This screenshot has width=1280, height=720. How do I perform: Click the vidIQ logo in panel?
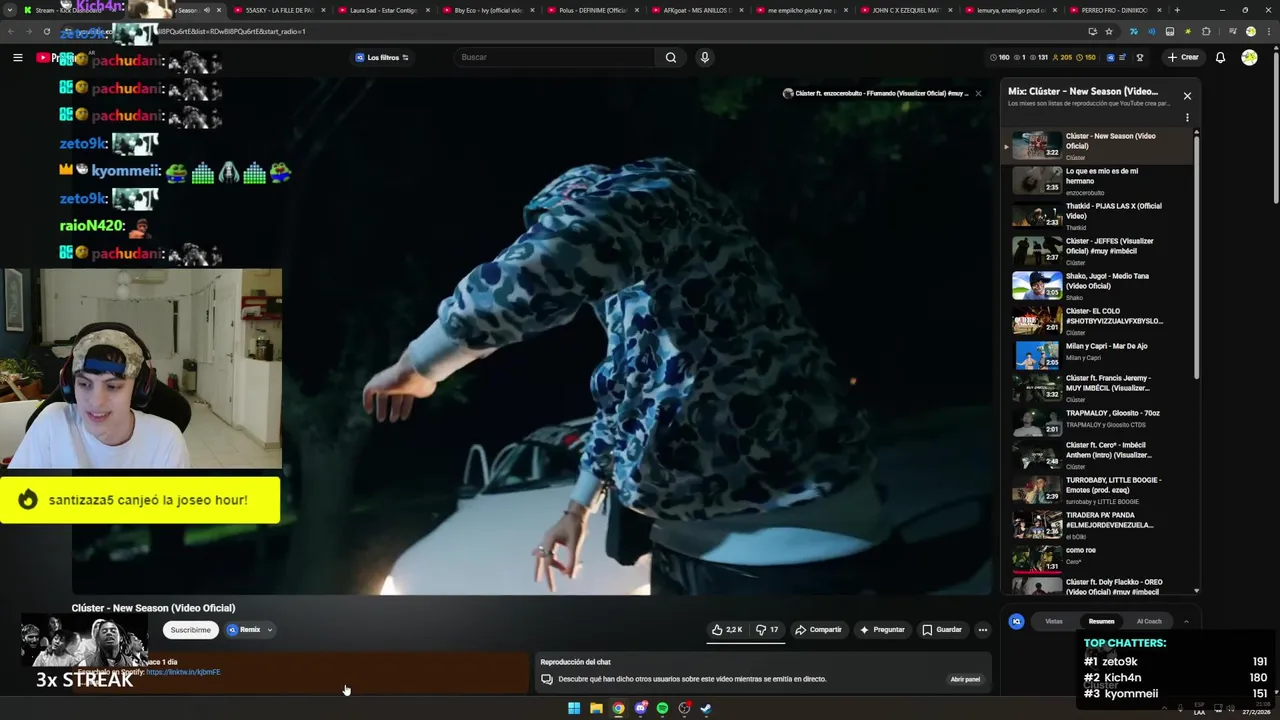pyautogui.click(x=1016, y=621)
